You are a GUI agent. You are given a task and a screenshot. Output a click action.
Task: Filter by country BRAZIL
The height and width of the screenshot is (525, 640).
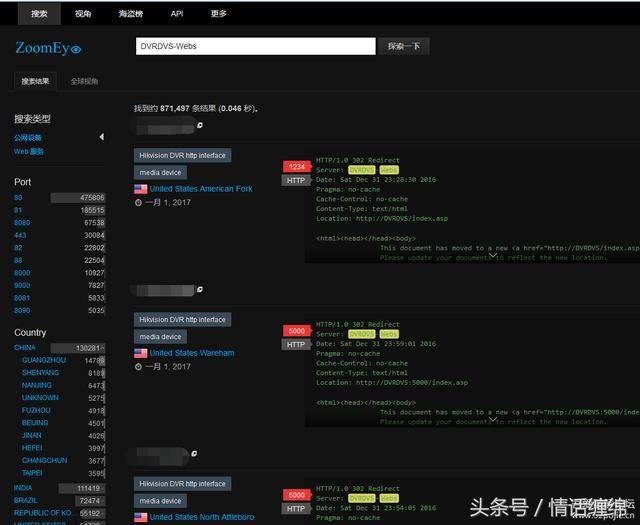(x=26, y=501)
